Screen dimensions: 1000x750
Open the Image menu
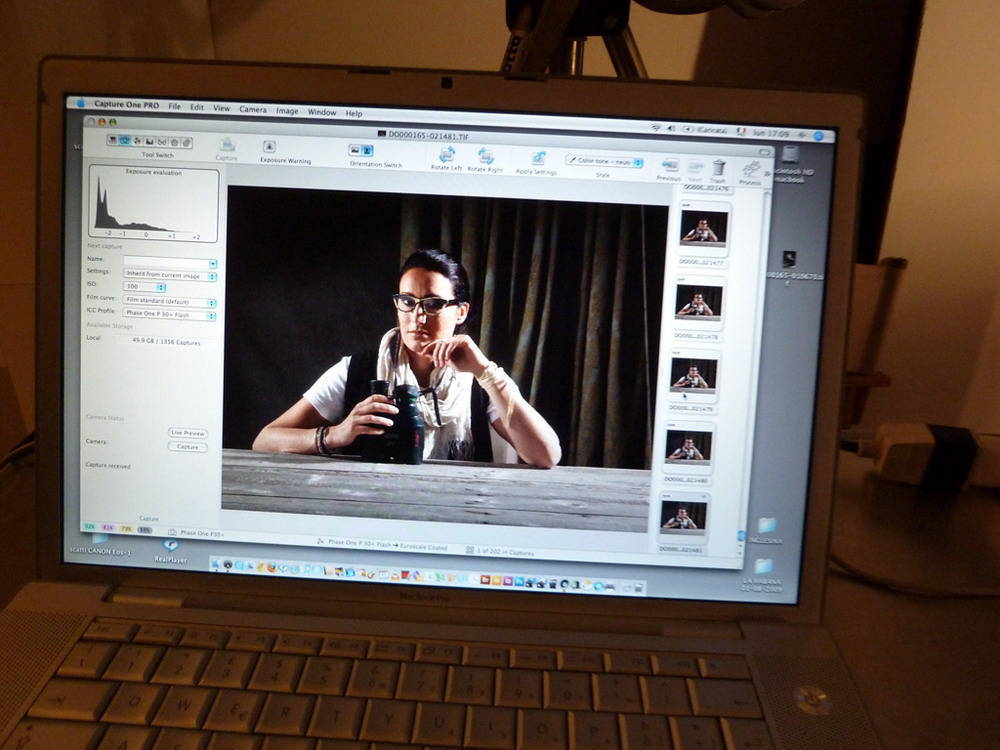[x=287, y=111]
